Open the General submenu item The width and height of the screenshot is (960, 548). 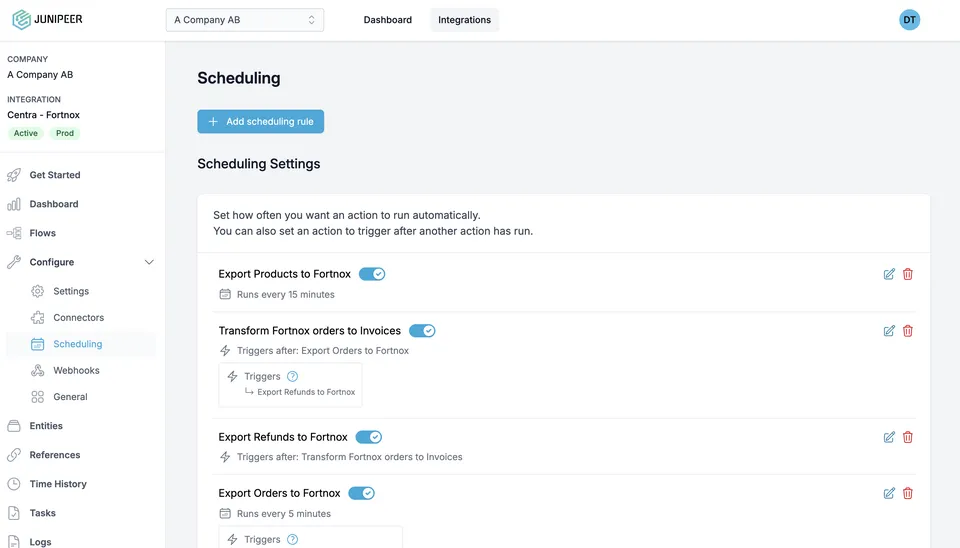pyautogui.click(x=70, y=397)
